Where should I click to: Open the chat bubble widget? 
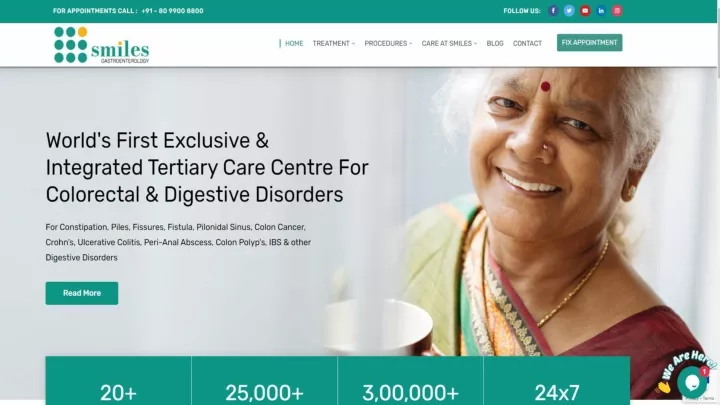[x=692, y=382]
